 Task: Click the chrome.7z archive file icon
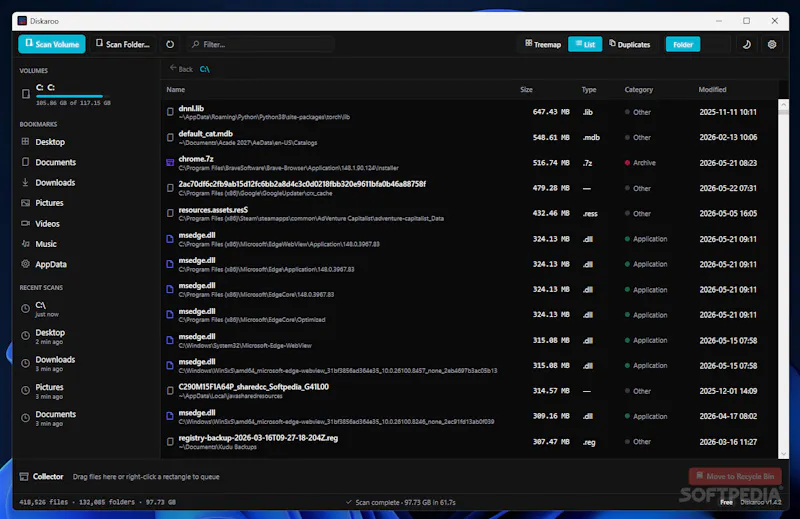click(x=170, y=163)
